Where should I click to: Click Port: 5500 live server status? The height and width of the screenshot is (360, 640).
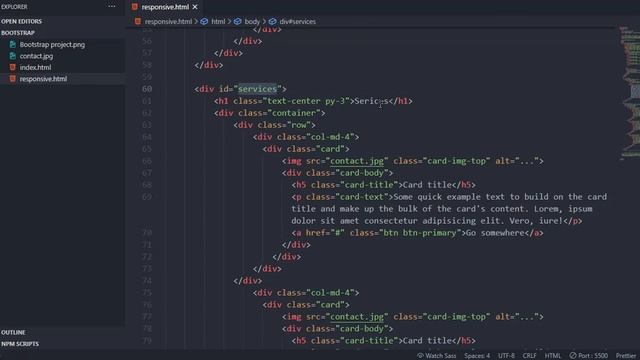tap(593, 356)
